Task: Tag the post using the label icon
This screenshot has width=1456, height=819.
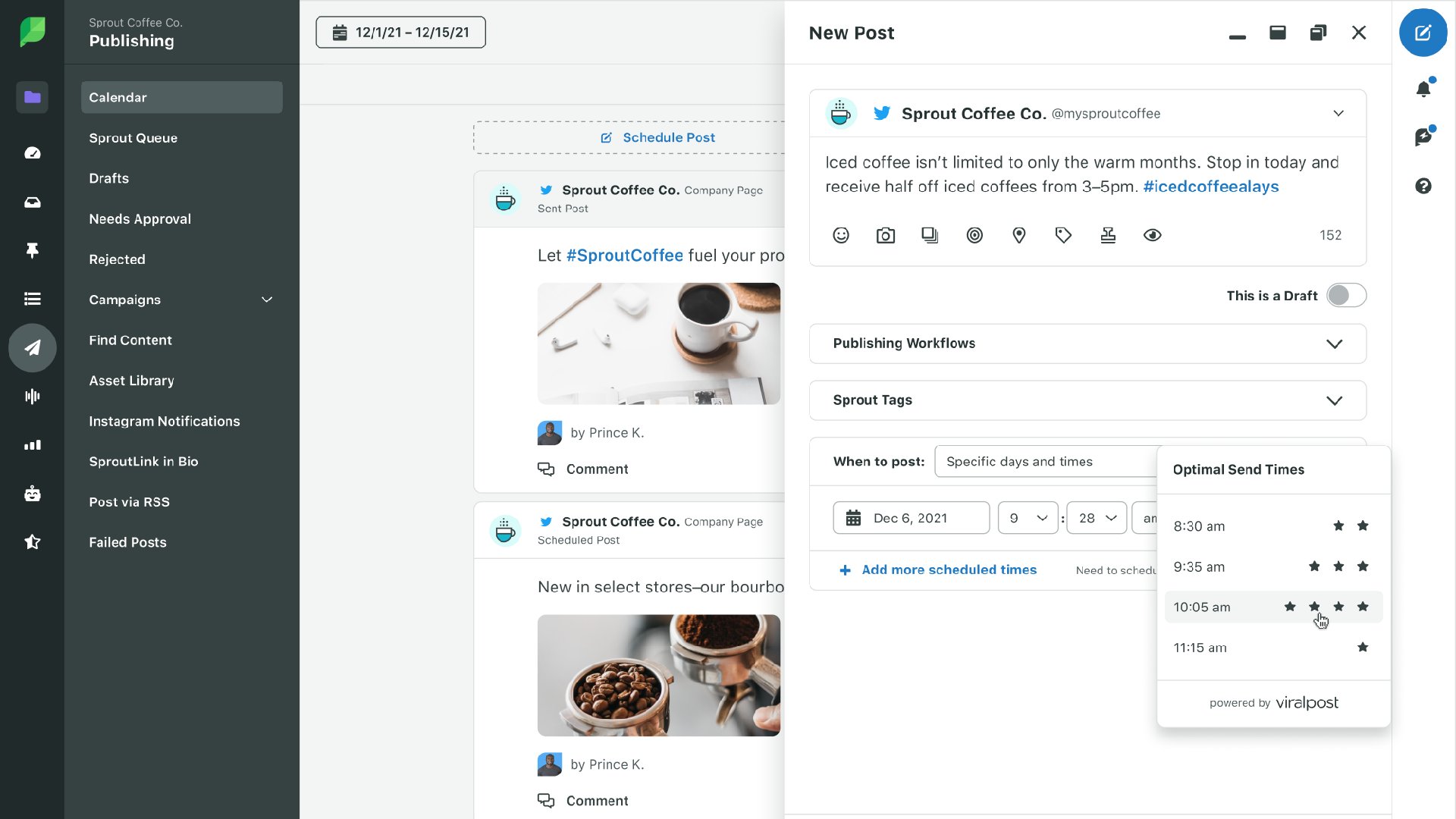Action: [x=1063, y=235]
